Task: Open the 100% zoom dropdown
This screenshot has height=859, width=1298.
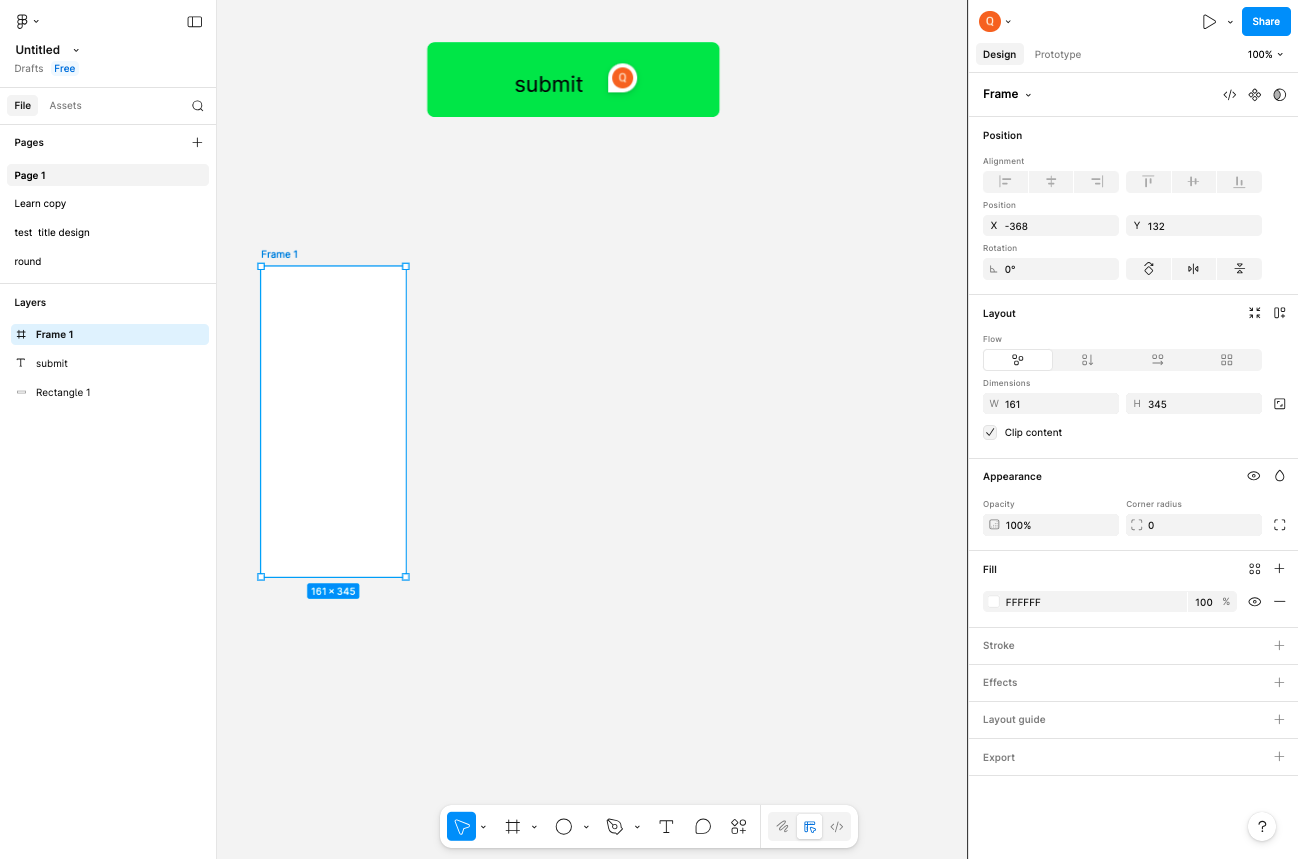Action: pyautogui.click(x=1265, y=55)
